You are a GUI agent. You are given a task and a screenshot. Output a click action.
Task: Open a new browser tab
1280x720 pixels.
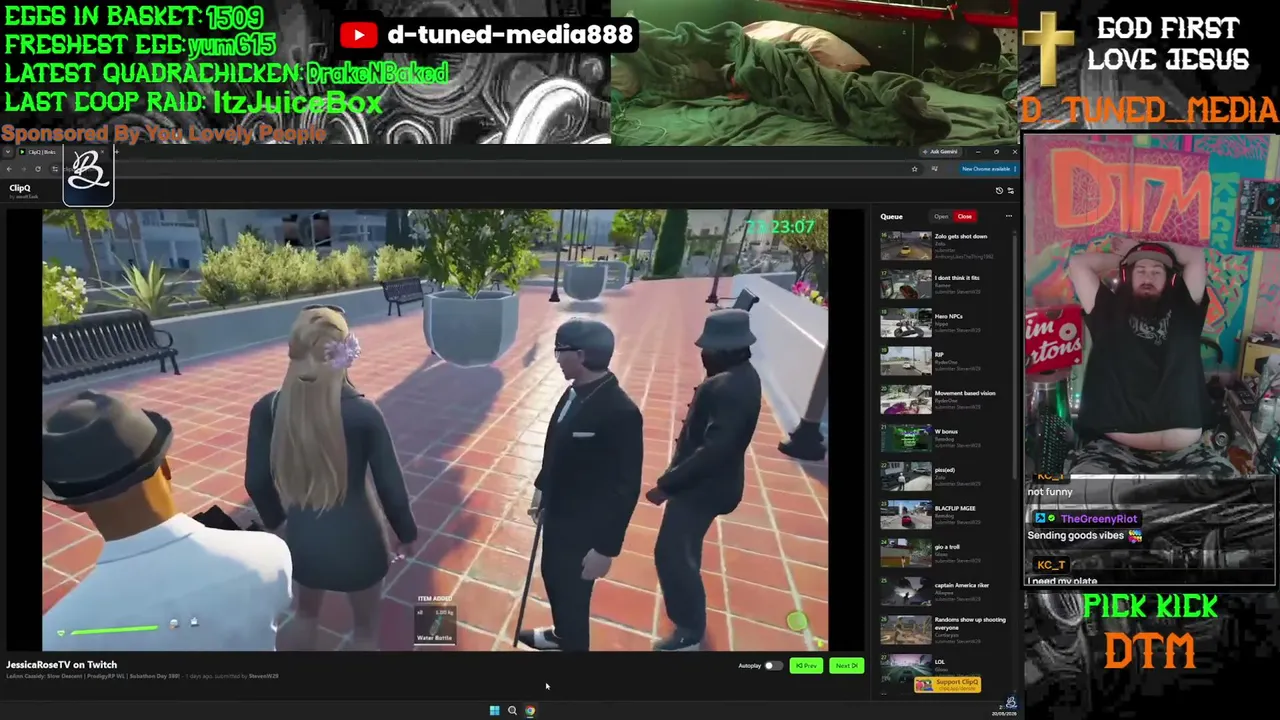tap(116, 152)
